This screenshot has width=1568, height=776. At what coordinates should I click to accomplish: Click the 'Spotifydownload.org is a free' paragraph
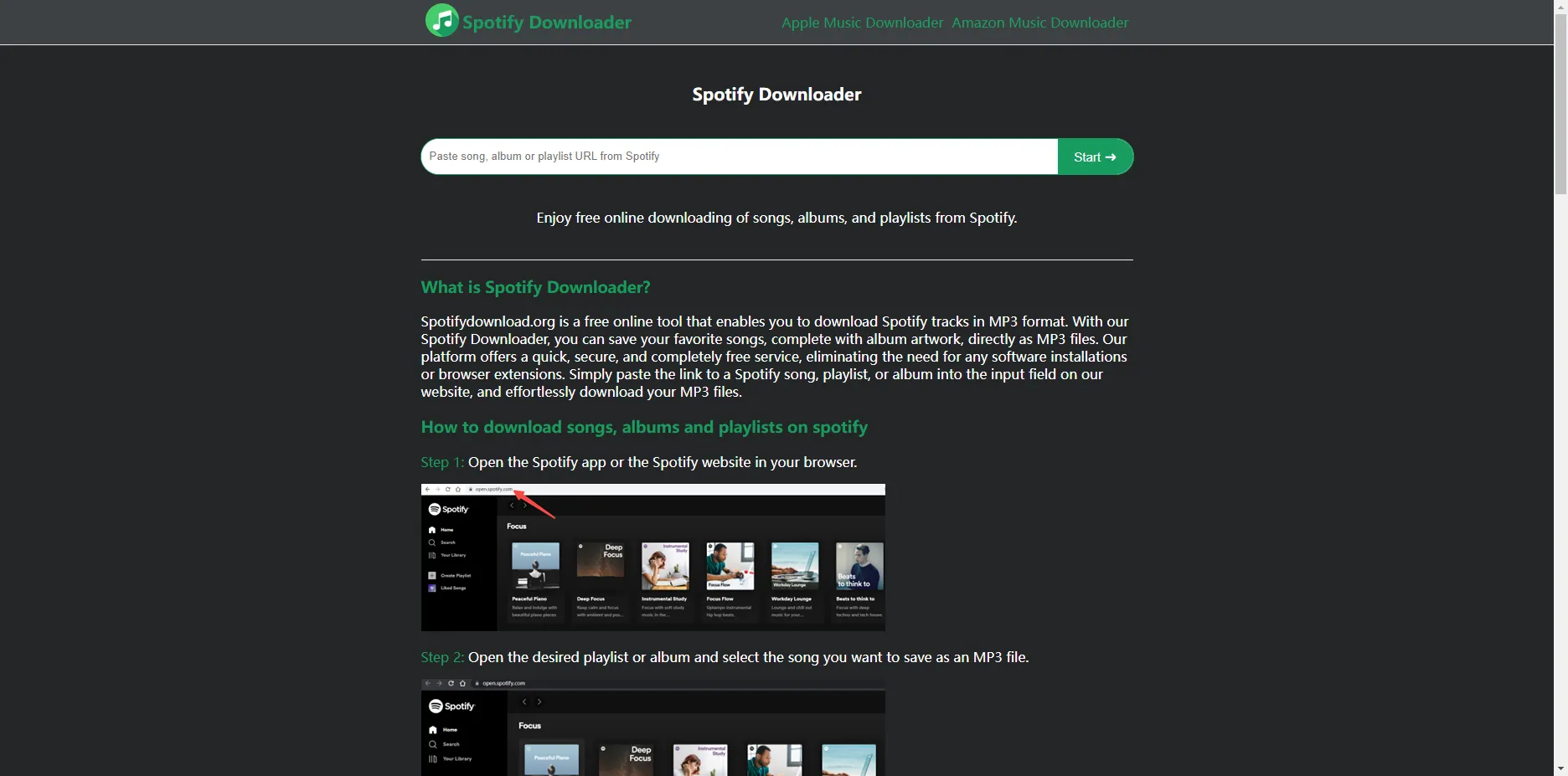776,357
